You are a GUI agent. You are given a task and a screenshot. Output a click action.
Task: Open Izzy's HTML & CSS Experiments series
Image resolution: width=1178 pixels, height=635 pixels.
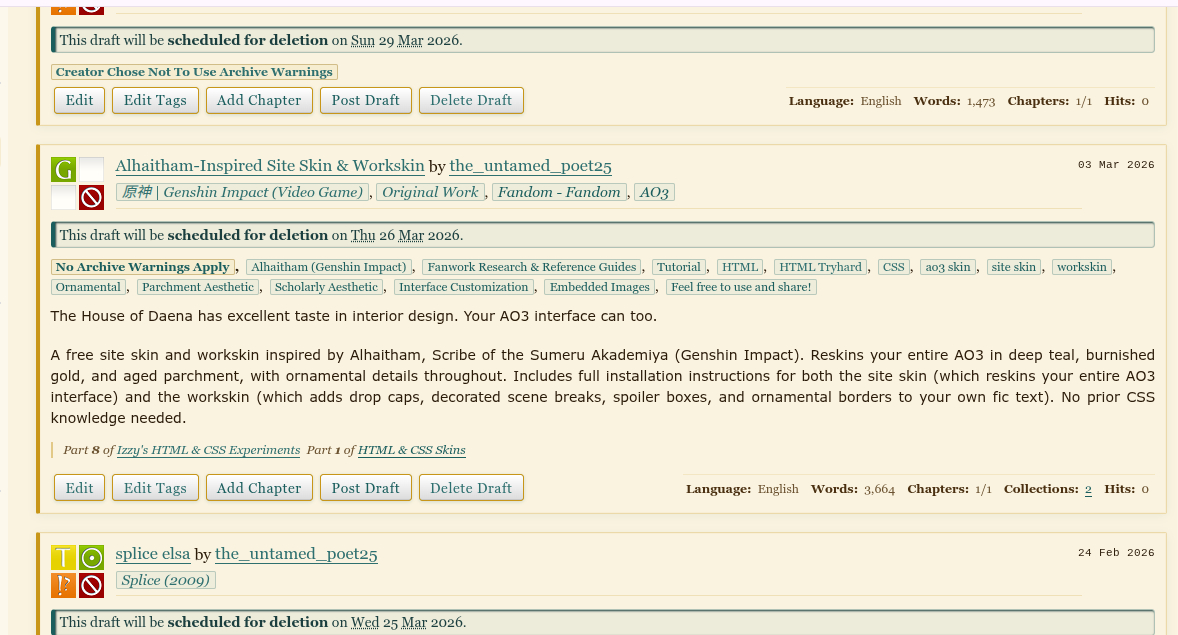[x=208, y=450]
